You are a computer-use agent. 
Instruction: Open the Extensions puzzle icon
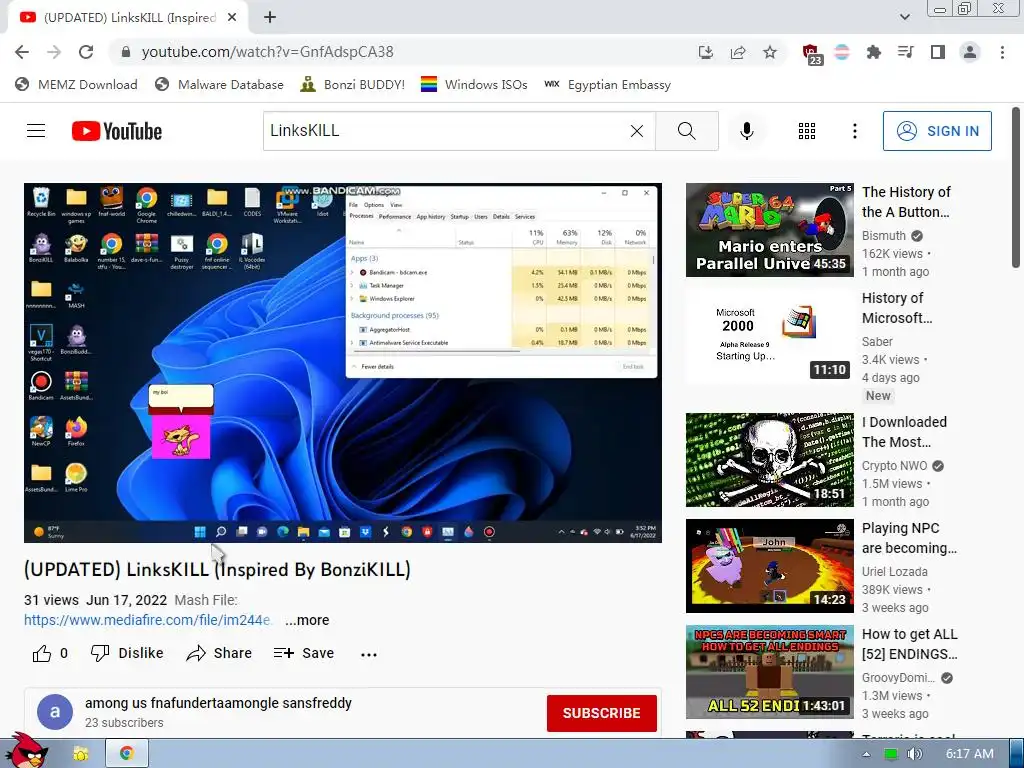pyautogui.click(x=873, y=52)
